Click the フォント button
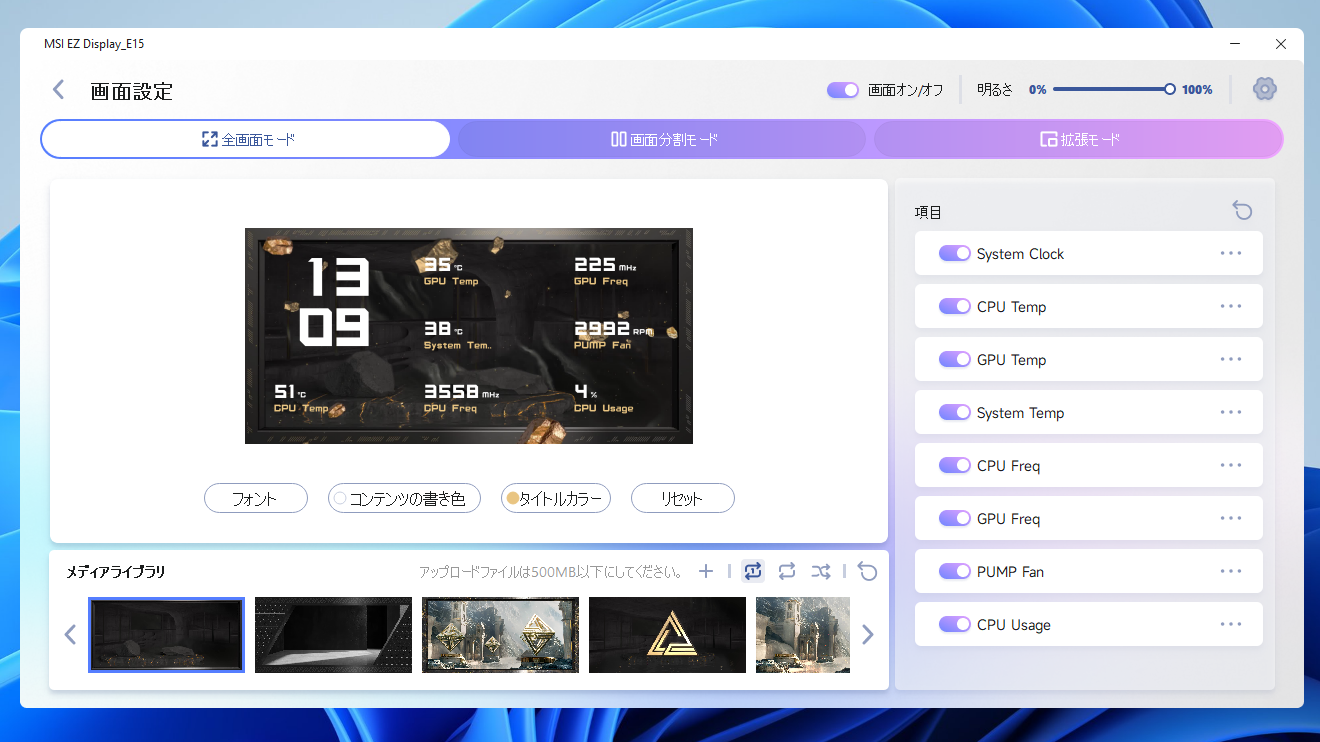Screen dimensions: 1320x742 [255, 498]
